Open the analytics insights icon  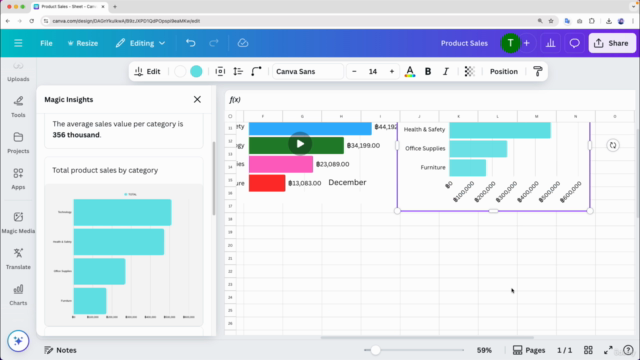[x=551, y=43]
